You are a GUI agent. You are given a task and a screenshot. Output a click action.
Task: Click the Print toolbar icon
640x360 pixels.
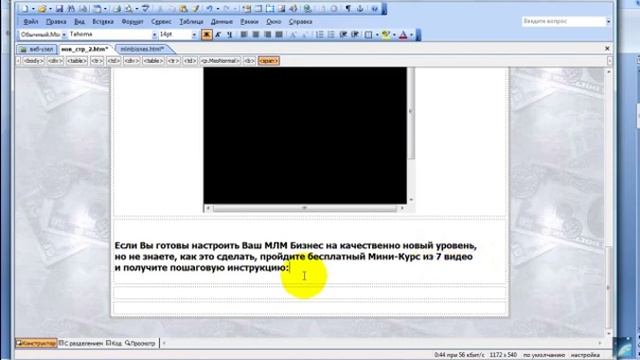tap(117, 9)
